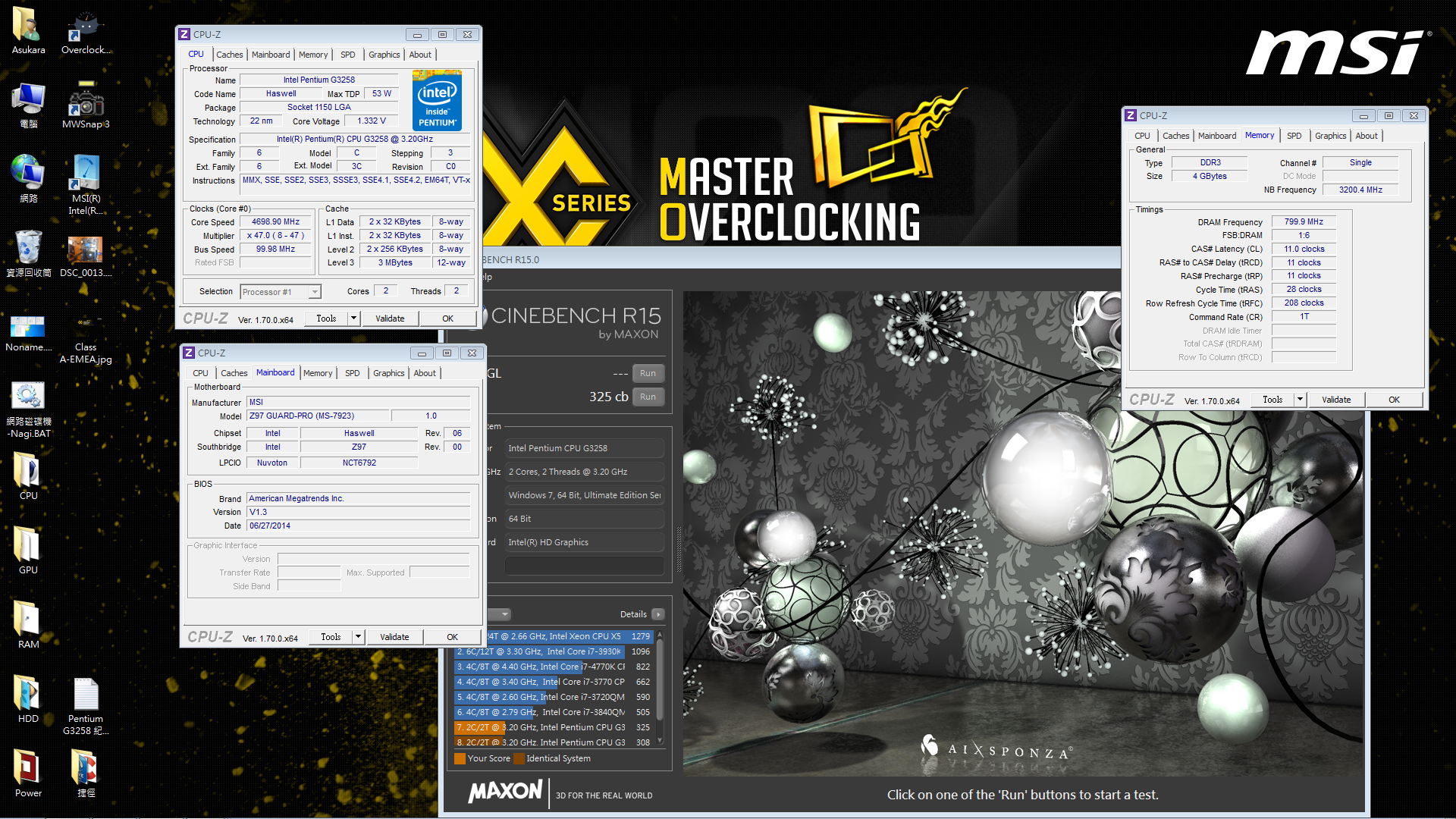
Task: Expand Tools dropdown arrow in Memory window
Action: click(x=1300, y=400)
